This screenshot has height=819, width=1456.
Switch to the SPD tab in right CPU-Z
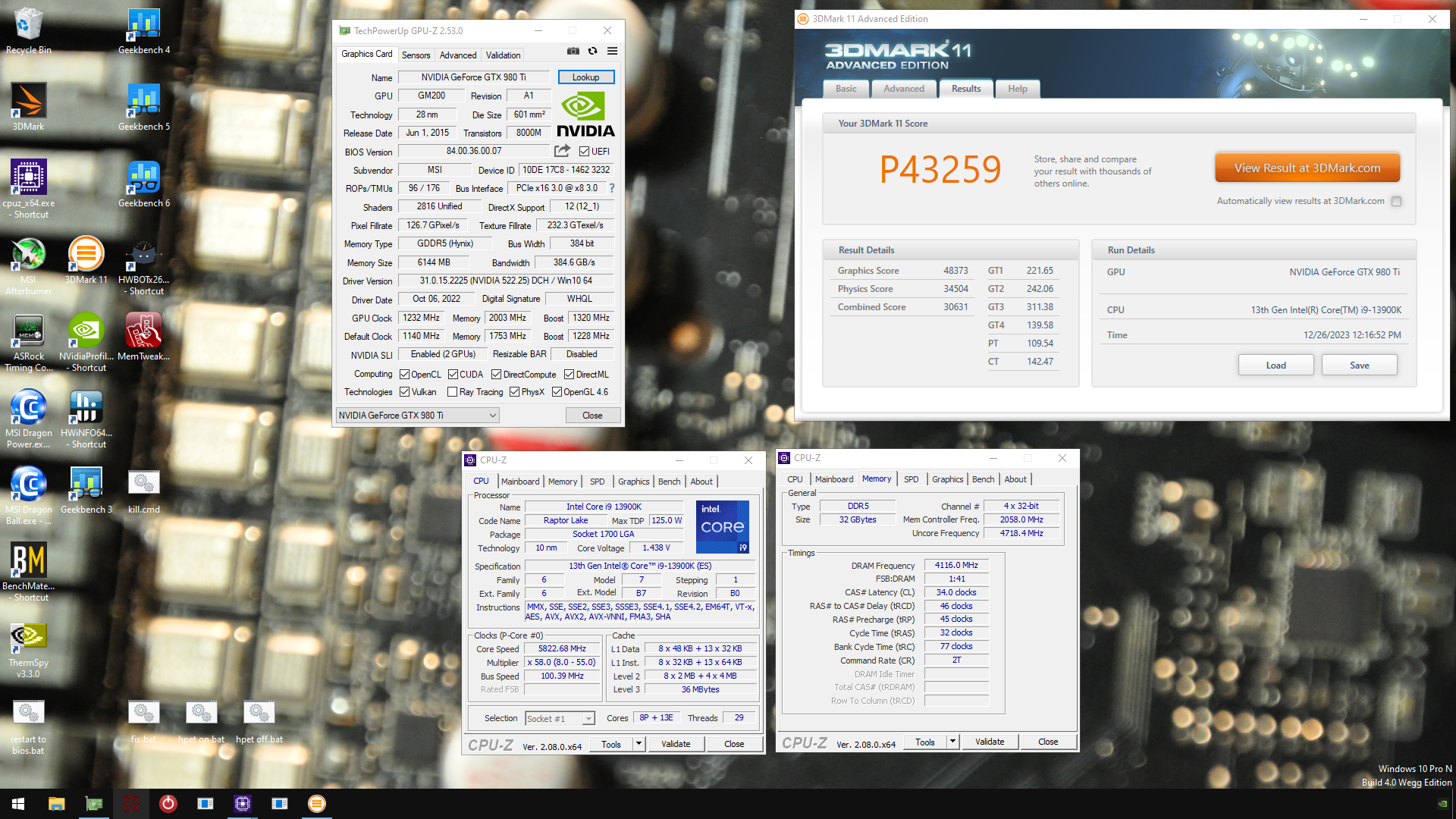click(911, 479)
